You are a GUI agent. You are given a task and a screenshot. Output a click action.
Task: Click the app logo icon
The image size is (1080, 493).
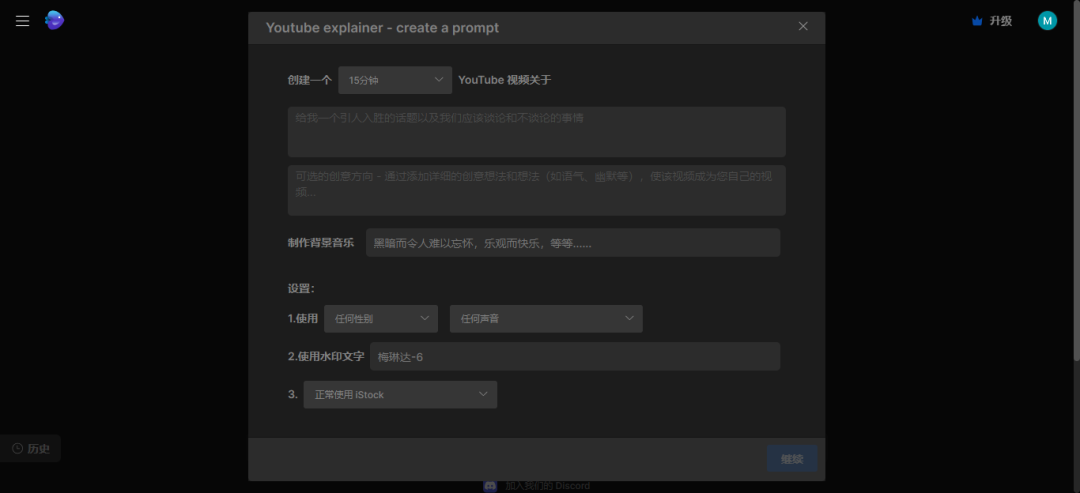54,21
